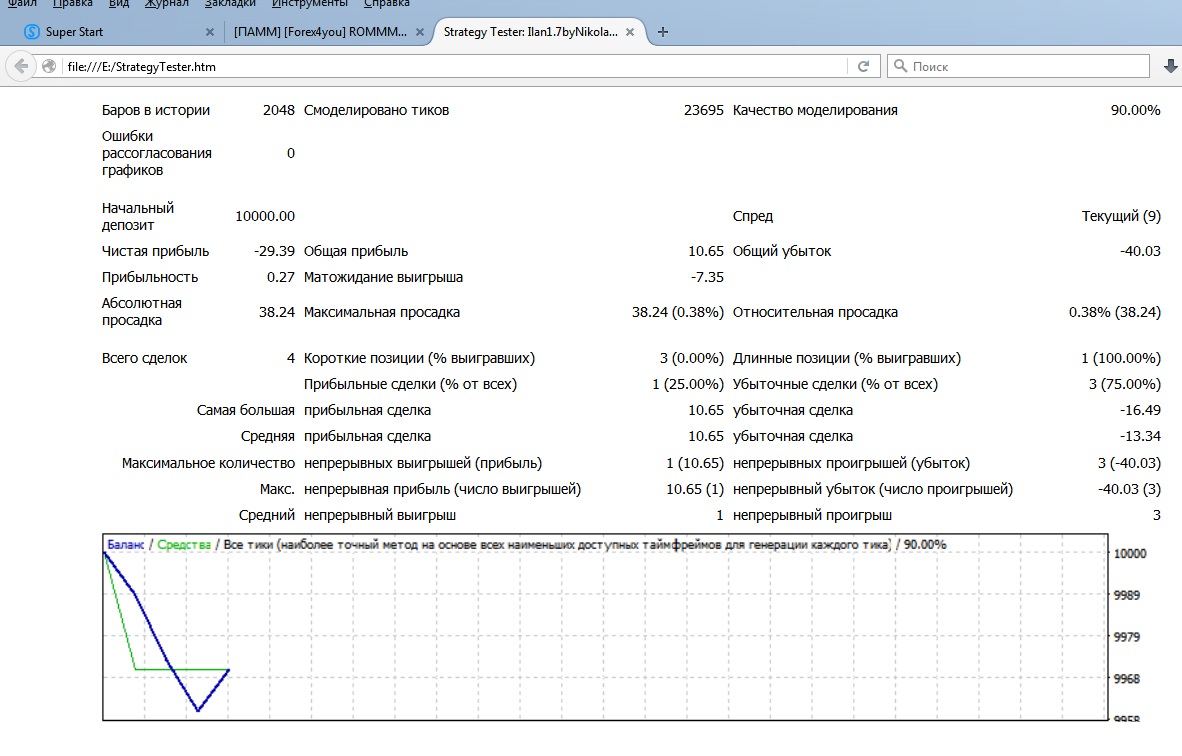
Task: Close the Strategy Tester tab
Action: 629,32
